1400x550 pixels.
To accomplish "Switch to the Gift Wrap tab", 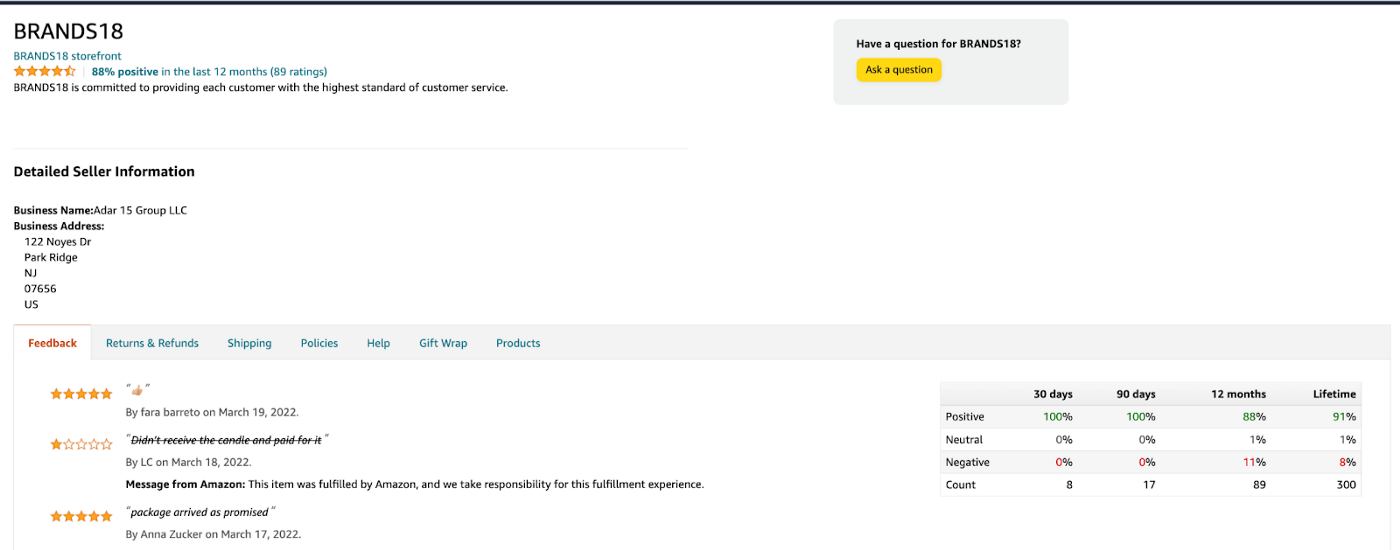I will [443, 343].
